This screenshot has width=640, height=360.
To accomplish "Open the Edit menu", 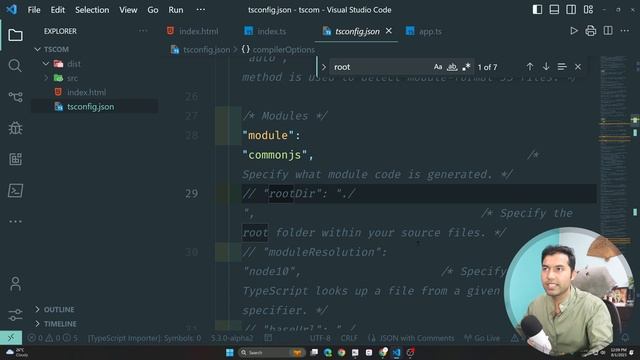I will click(58, 10).
